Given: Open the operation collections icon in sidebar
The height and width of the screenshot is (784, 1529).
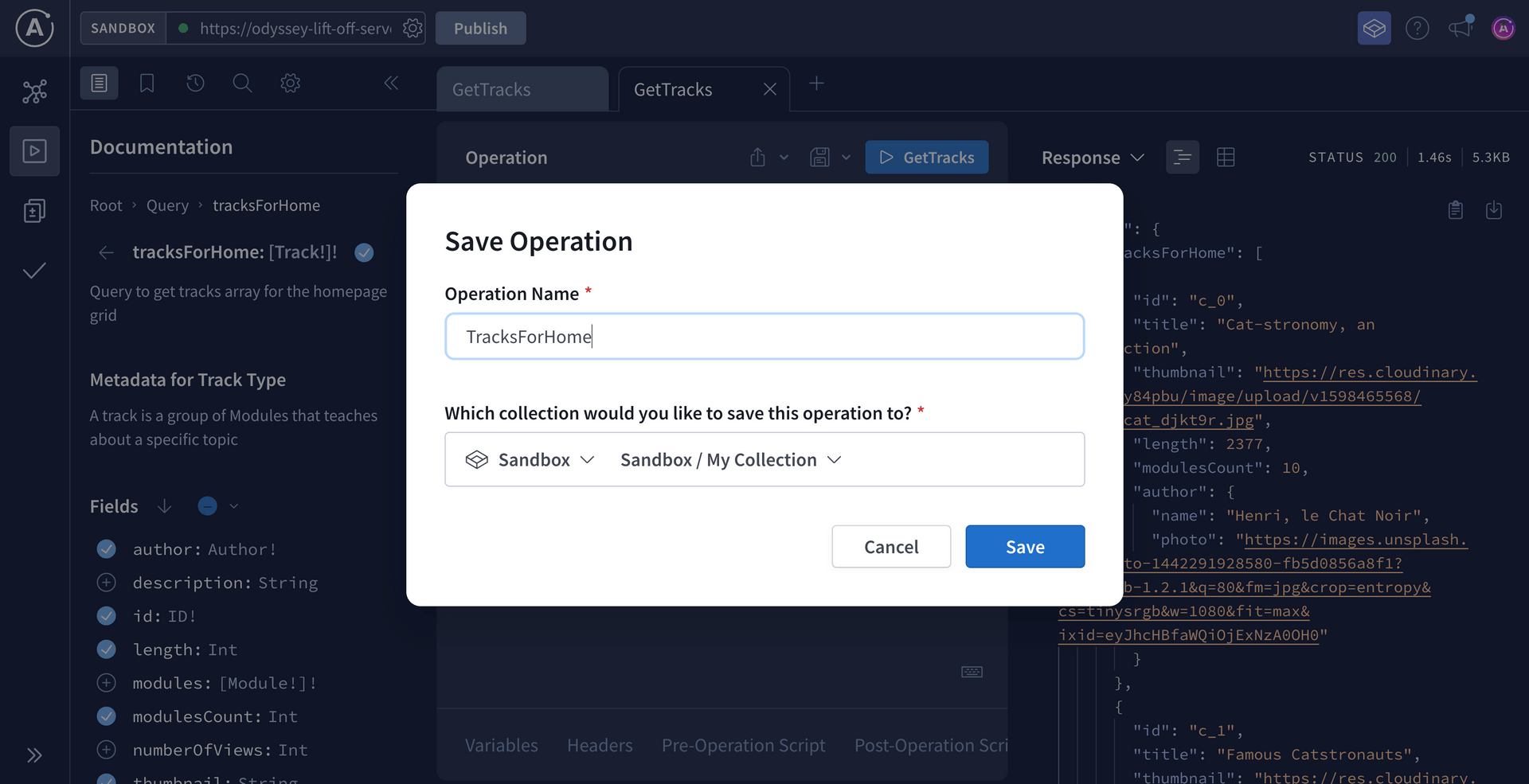Looking at the screenshot, I should pyautogui.click(x=34, y=210).
